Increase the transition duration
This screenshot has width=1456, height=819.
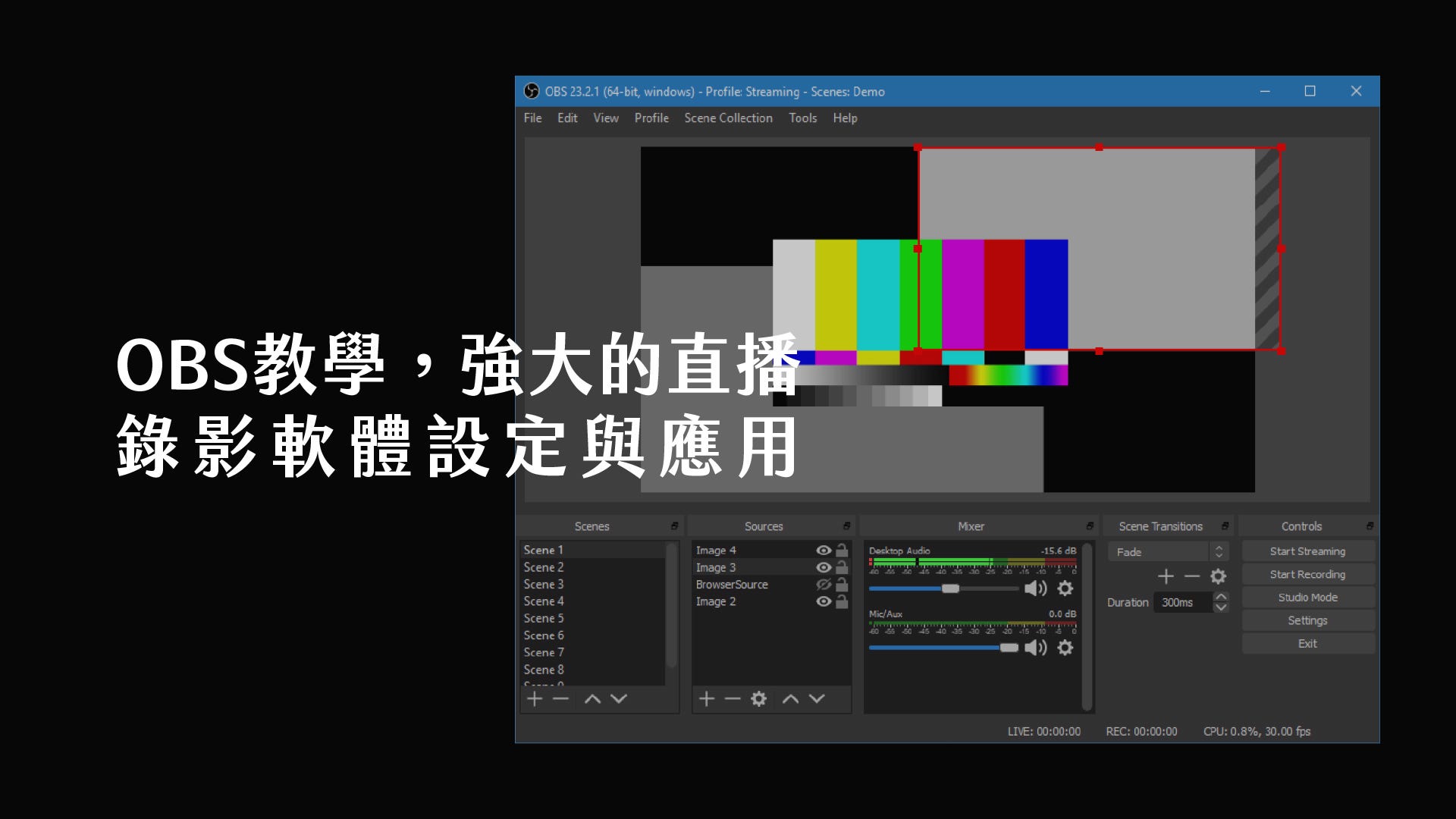pyautogui.click(x=1221, y=597)
